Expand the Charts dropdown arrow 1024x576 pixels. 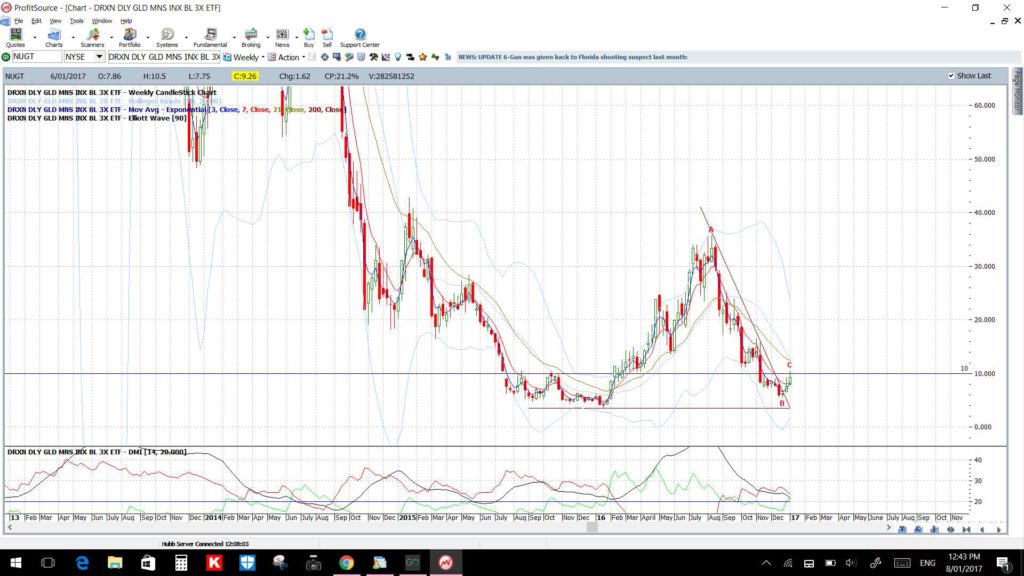(x=72, y=37)
